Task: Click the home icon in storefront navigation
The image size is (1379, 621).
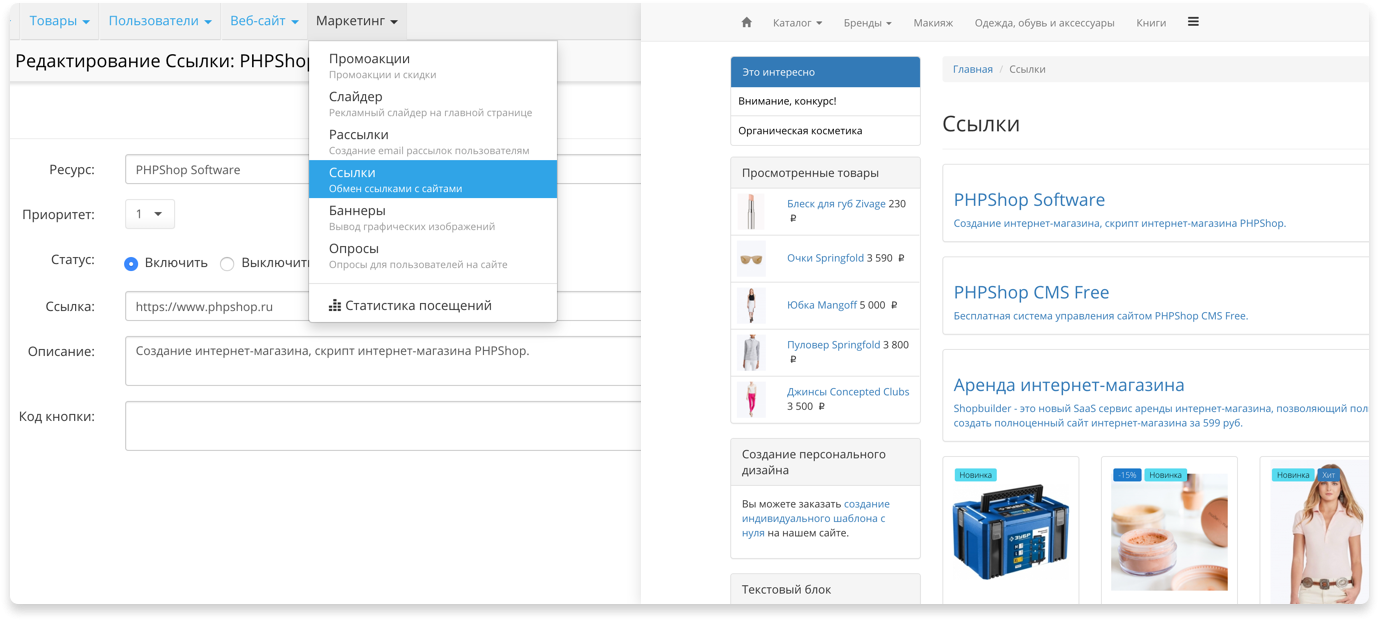Action: [x=746, y=22]
